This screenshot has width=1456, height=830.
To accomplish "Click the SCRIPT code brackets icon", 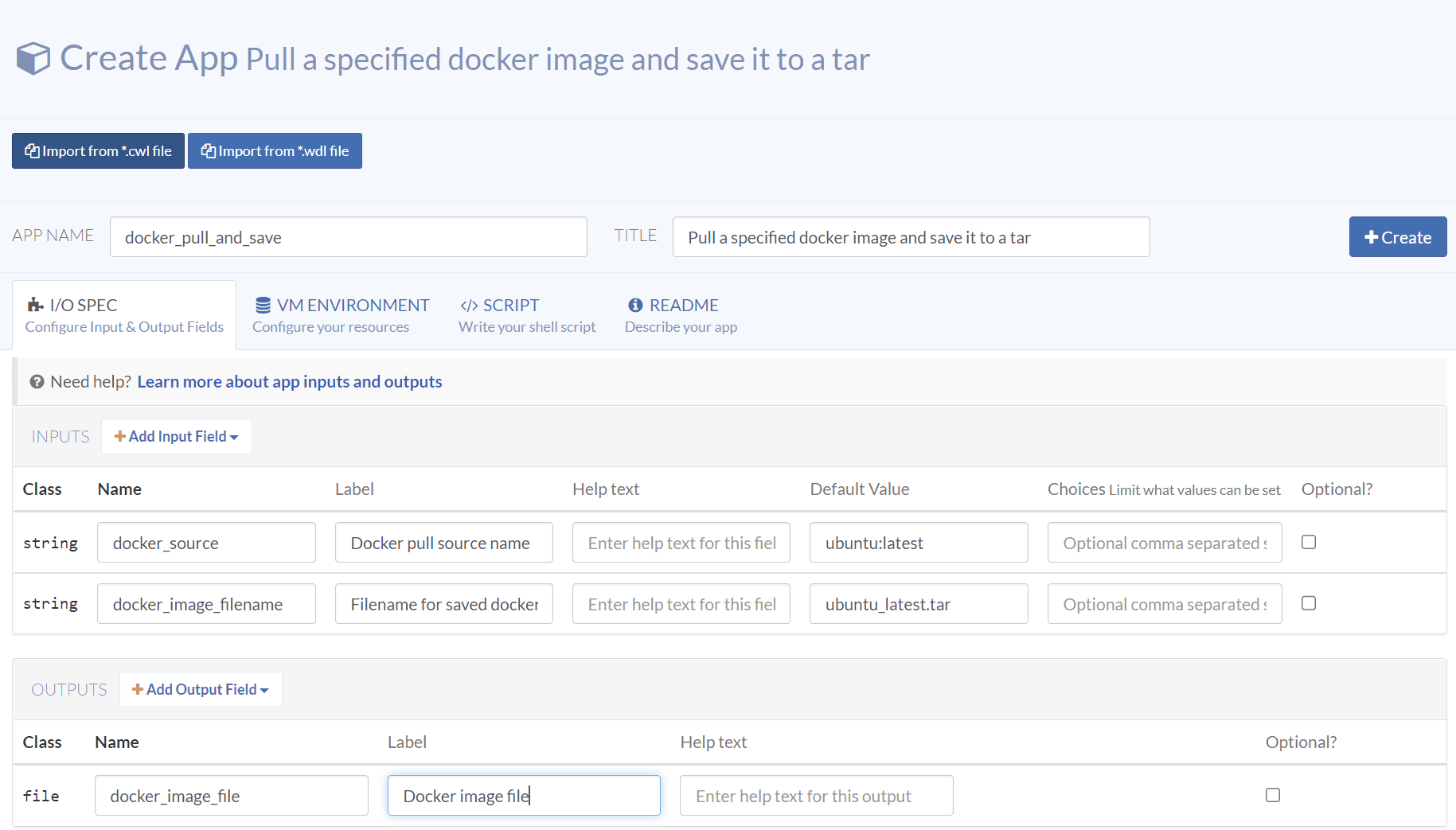I will [469, 306].
